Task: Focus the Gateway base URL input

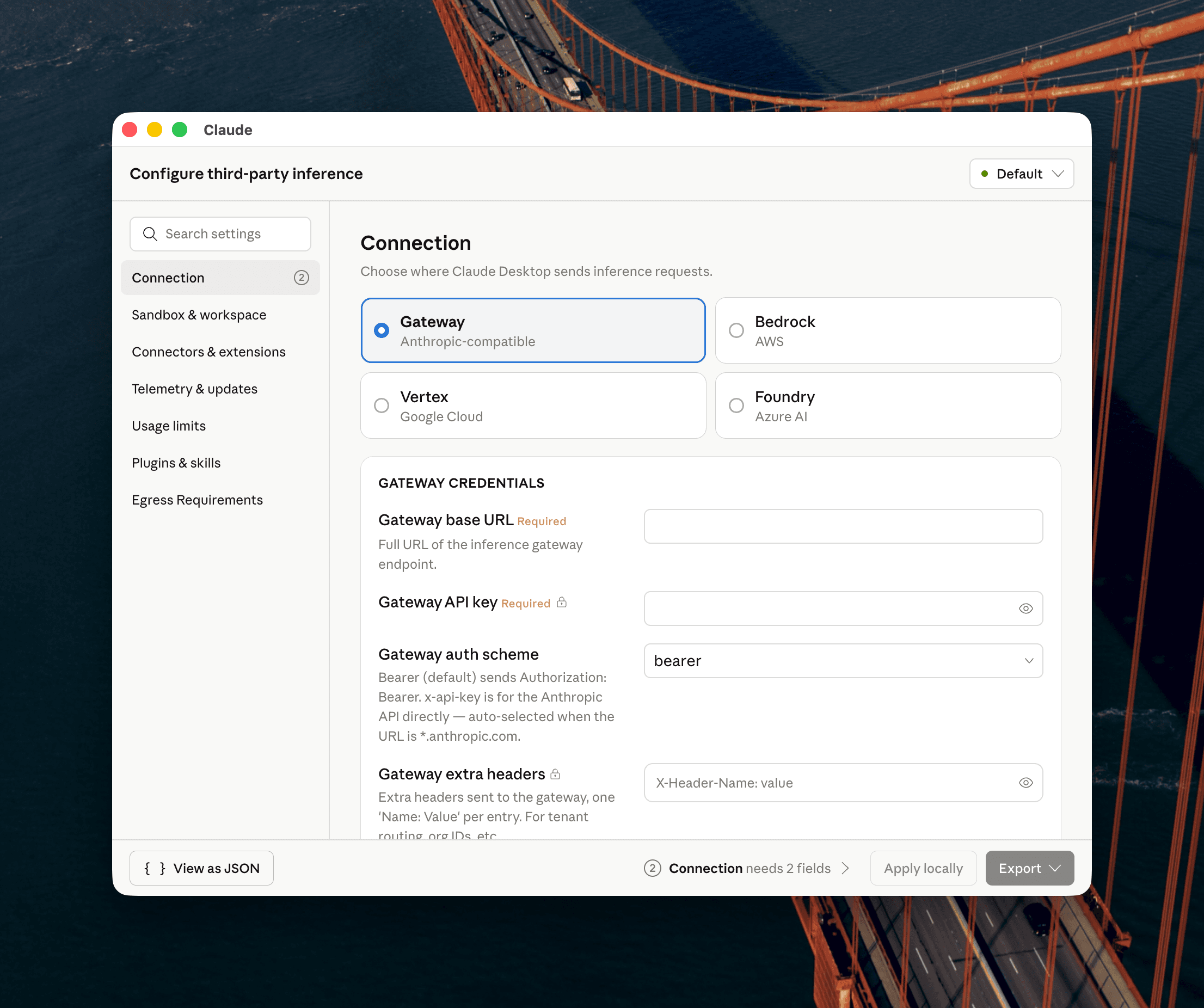Action: click(843, 526)
